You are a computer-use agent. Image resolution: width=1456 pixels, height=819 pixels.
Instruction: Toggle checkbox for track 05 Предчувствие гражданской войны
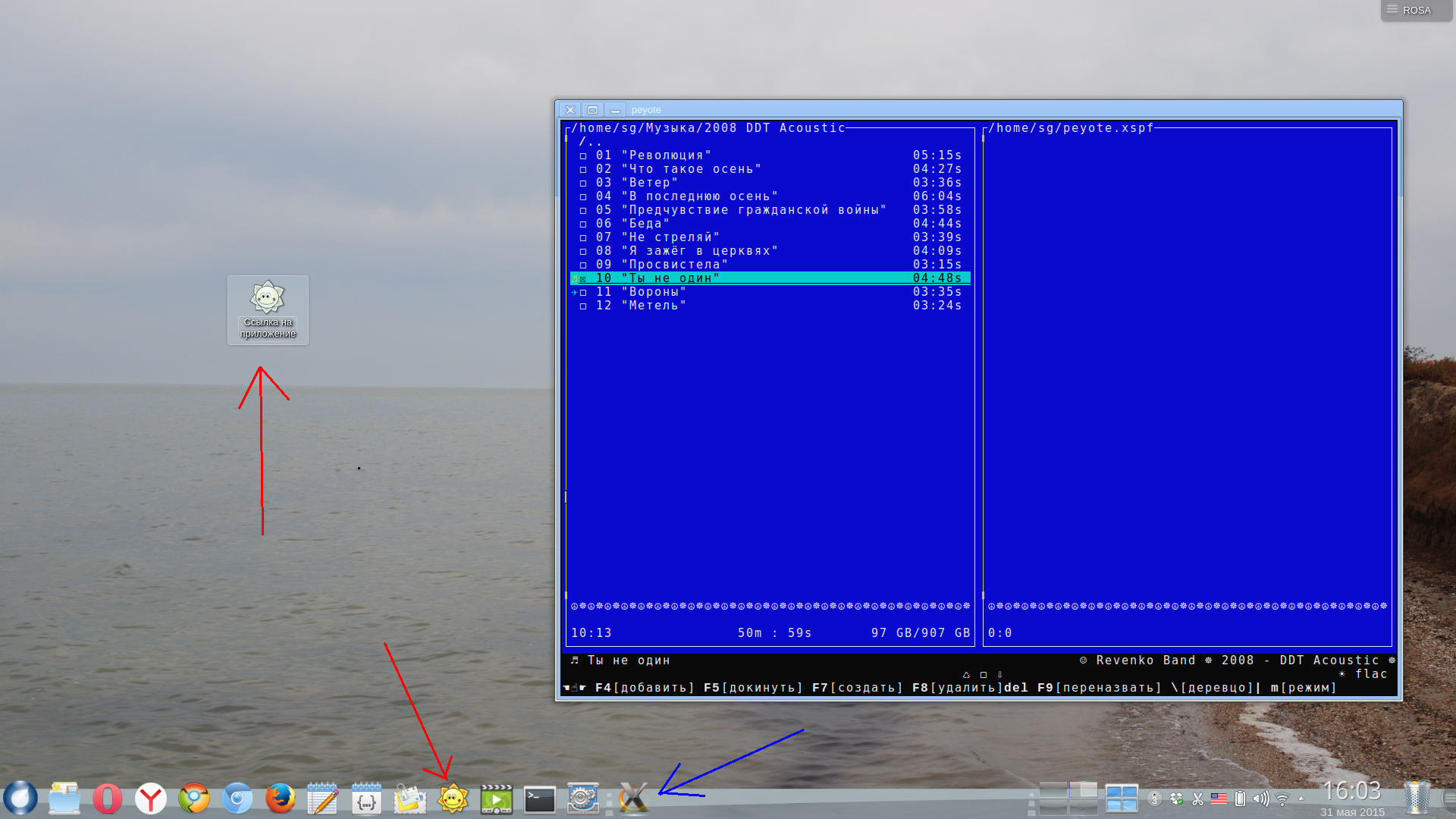coord(583,211)
